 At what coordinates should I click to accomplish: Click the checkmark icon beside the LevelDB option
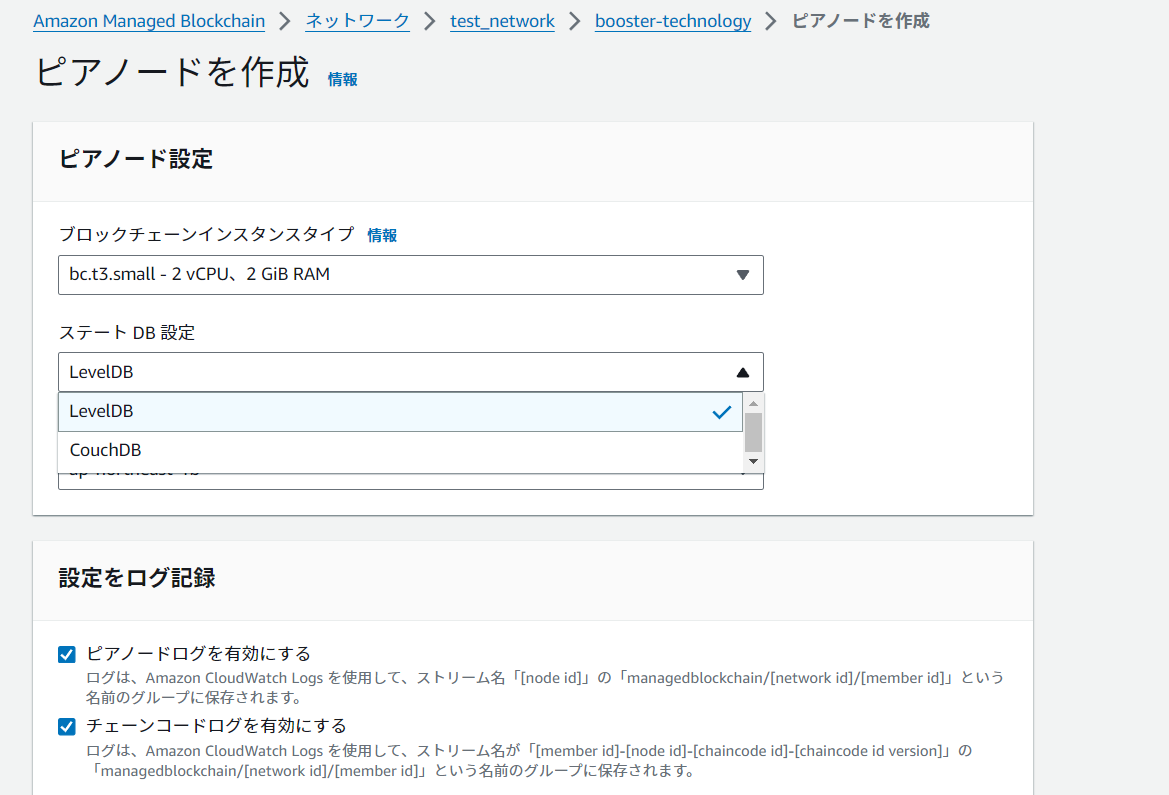click(x=722, y=412)
